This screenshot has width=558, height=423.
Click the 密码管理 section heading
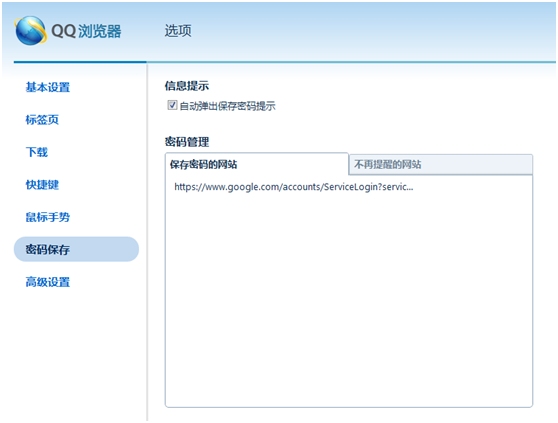pos(187,142)
